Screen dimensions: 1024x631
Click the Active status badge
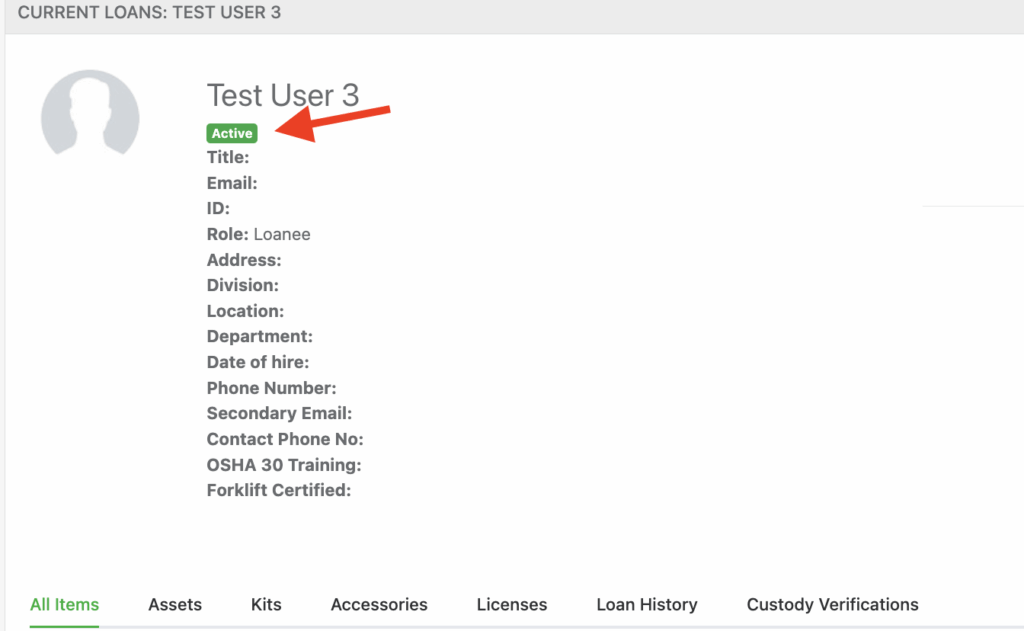[231, 133]
